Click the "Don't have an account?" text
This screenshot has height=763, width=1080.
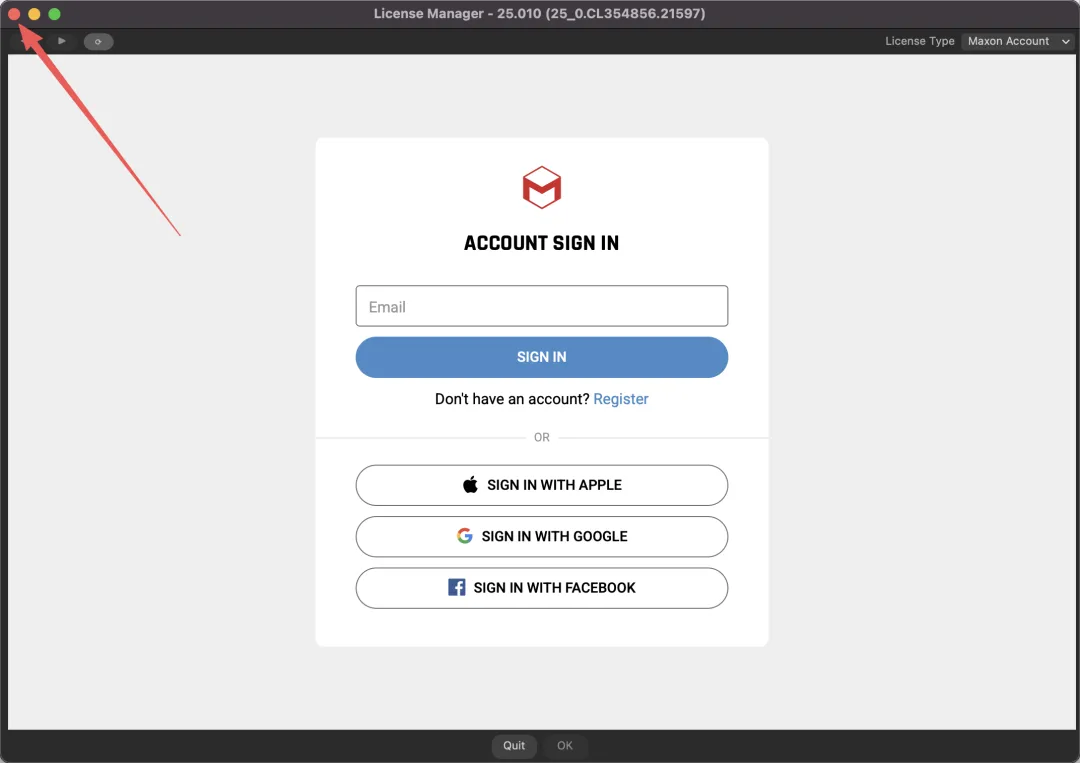[x=512, y=399]
